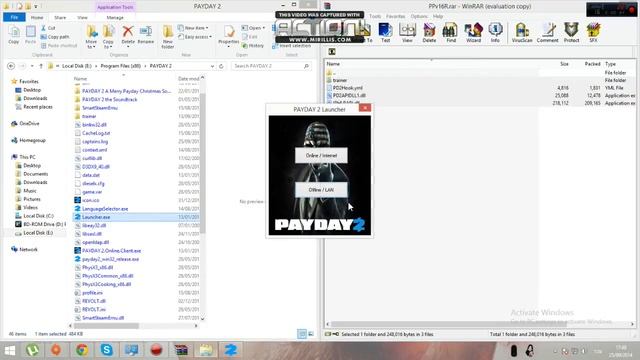
Task: Click WinRAR SFX toolbar icon
Action: 593,33
